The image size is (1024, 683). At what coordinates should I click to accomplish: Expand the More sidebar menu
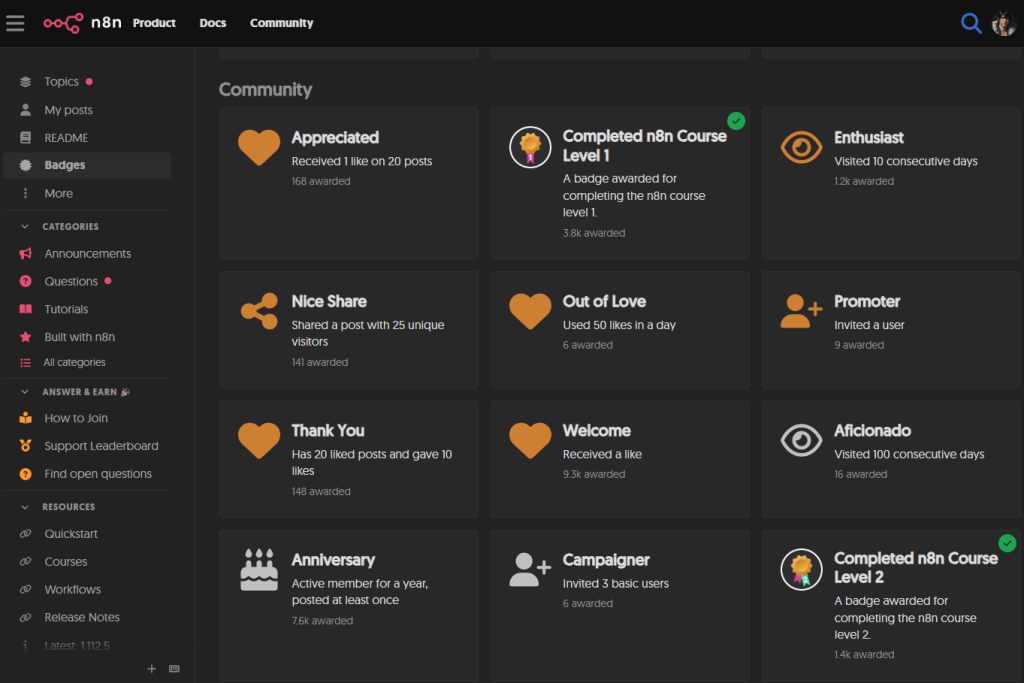[58, 193]
